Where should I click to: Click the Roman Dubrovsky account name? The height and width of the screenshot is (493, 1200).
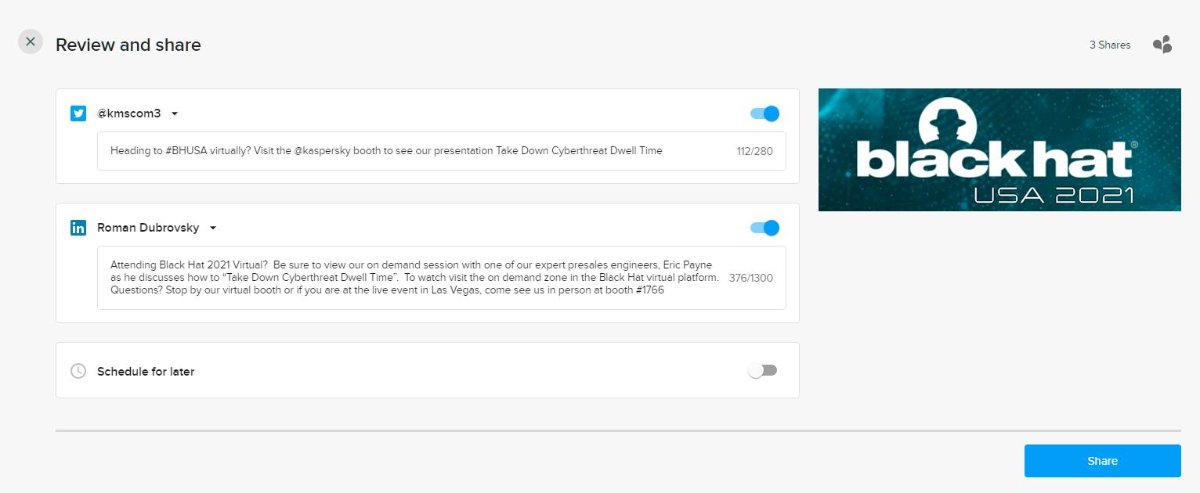pyautogui.click(x=148, y=228)
